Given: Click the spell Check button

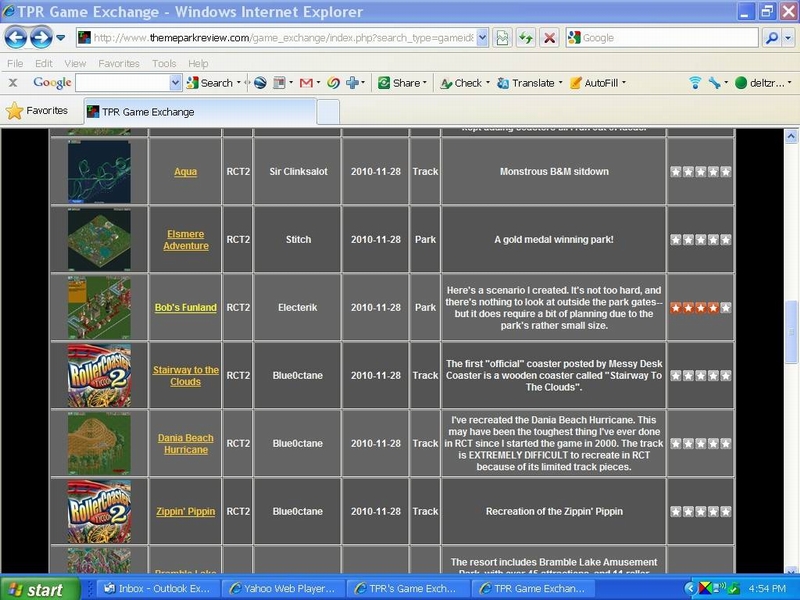Looking at the screenshot, I should click(x=463, y=83).
